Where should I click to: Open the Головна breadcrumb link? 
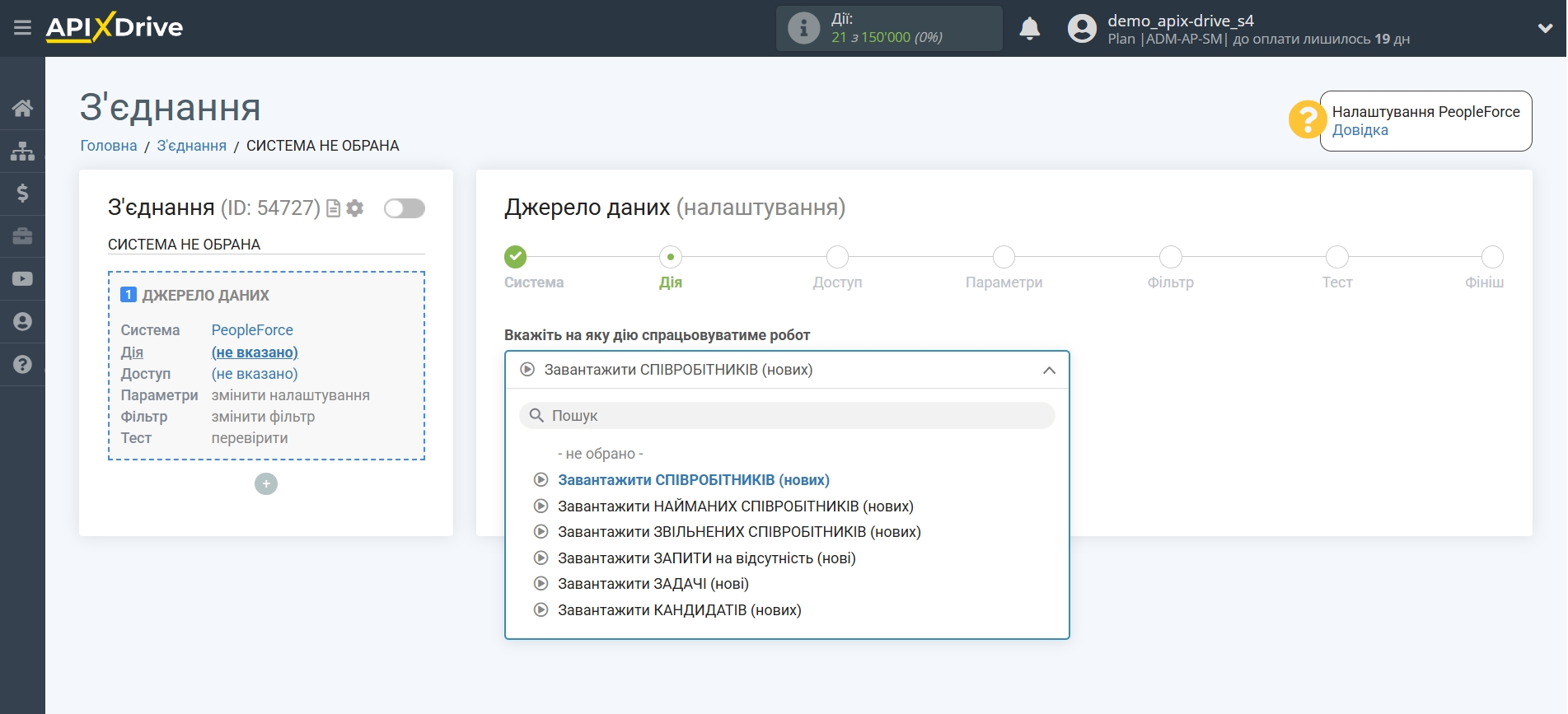point(109,146)
